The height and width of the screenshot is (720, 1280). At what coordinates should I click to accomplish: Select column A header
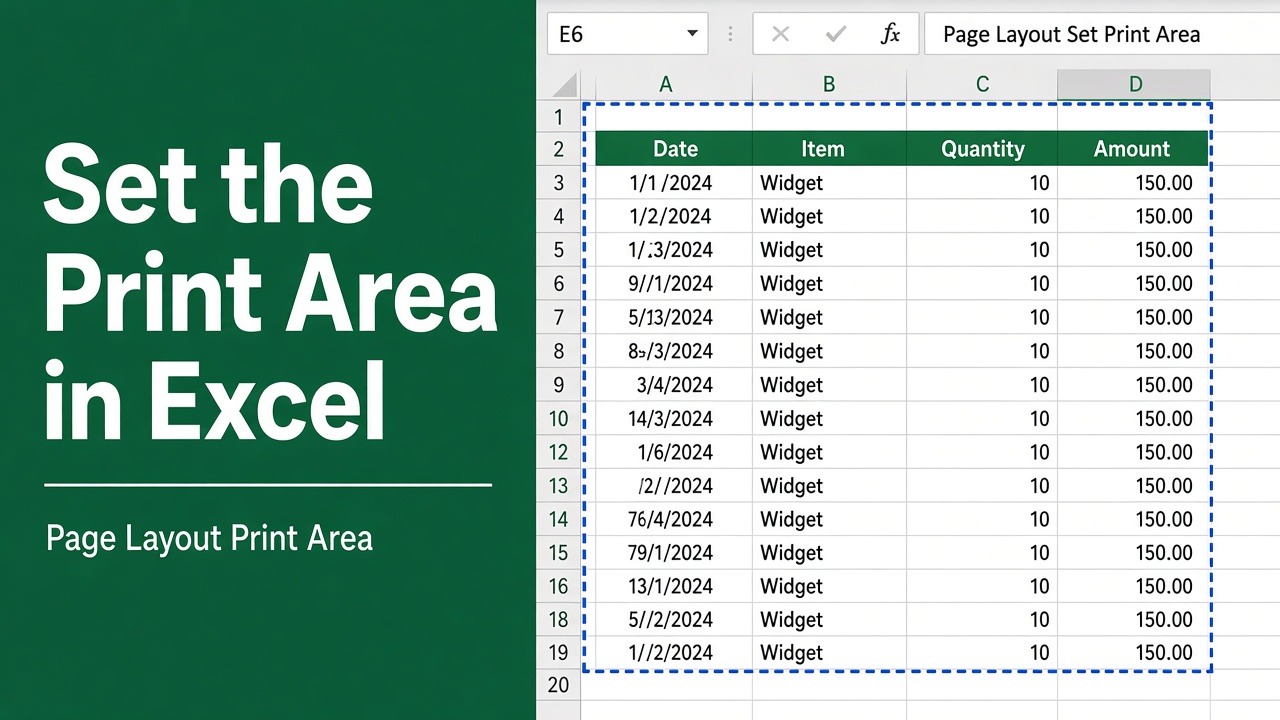click(666, 85)
